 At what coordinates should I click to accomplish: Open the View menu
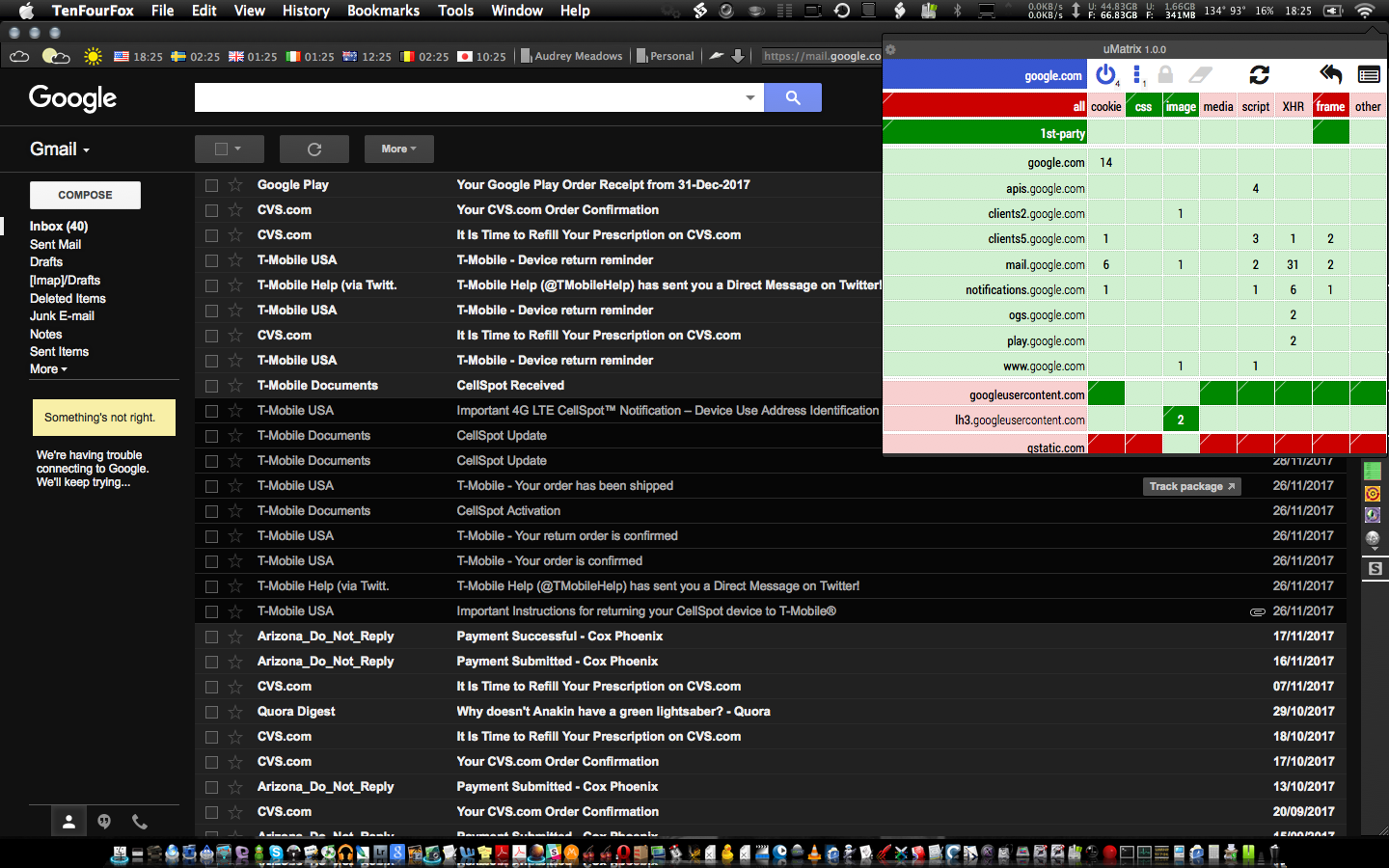249,11
